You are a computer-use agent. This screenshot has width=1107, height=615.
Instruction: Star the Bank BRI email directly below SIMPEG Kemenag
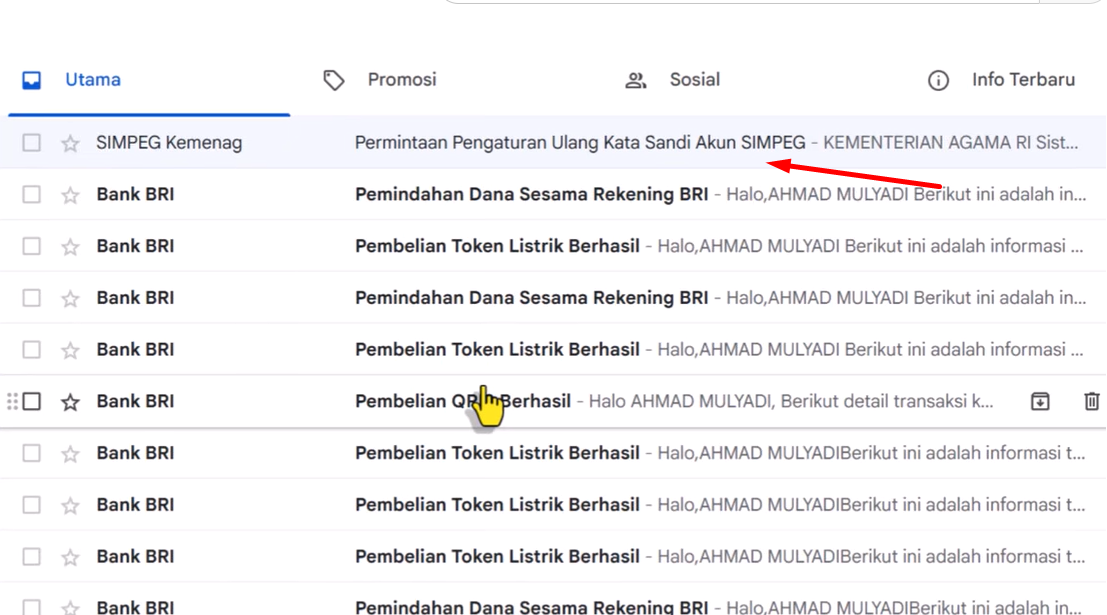[x=70, y=195]
